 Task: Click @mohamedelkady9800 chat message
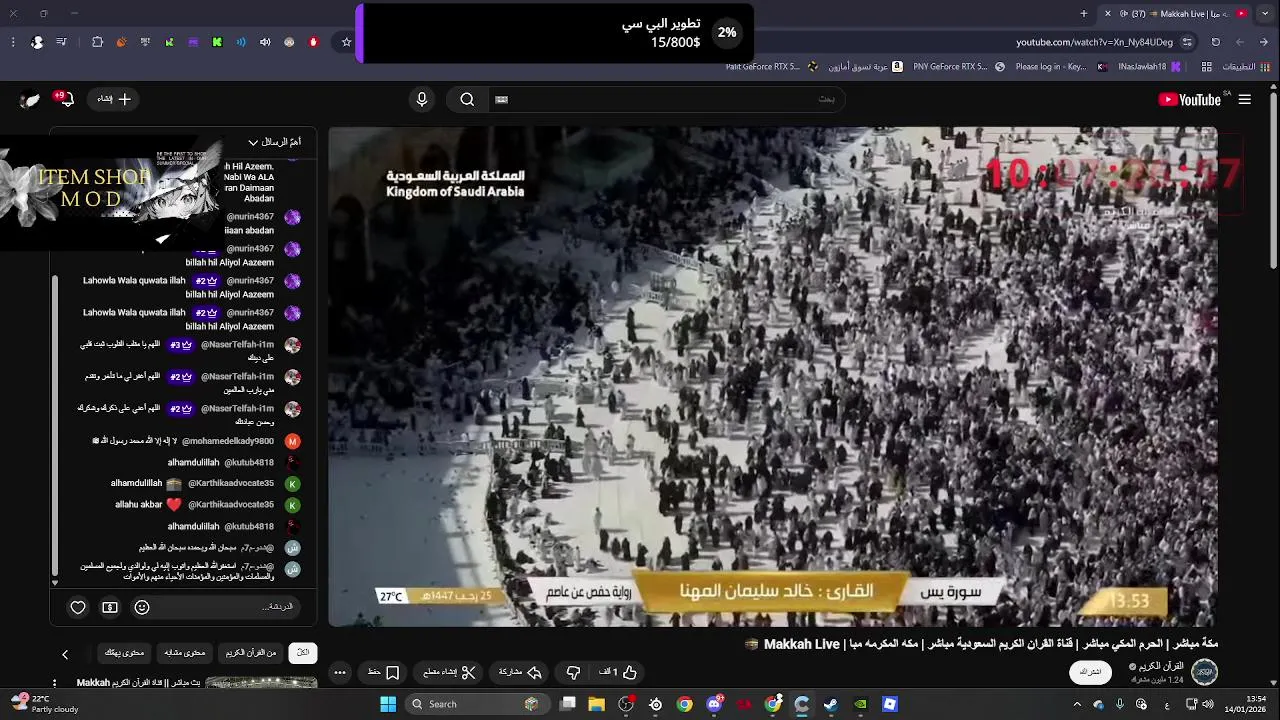[186, 441]
